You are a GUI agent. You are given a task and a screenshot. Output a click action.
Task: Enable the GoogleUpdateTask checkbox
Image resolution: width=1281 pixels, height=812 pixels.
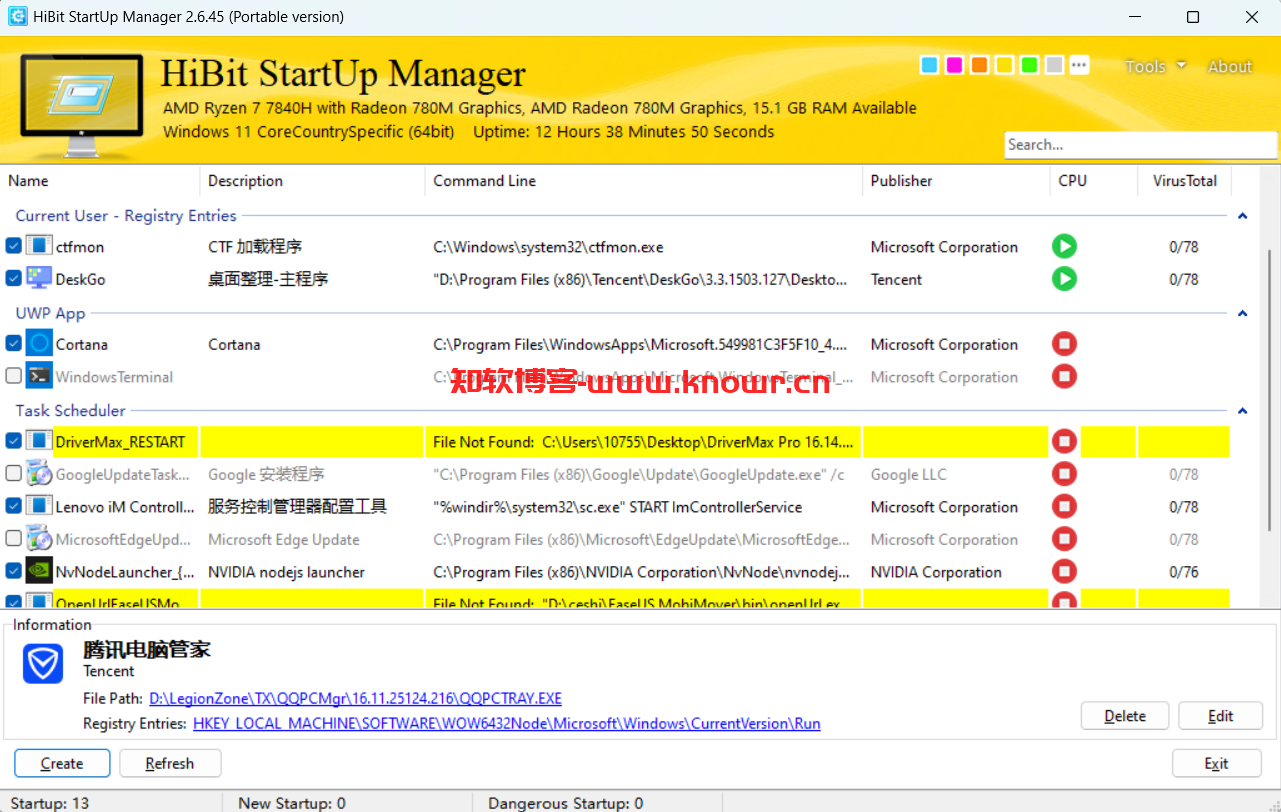pos(13,474)
